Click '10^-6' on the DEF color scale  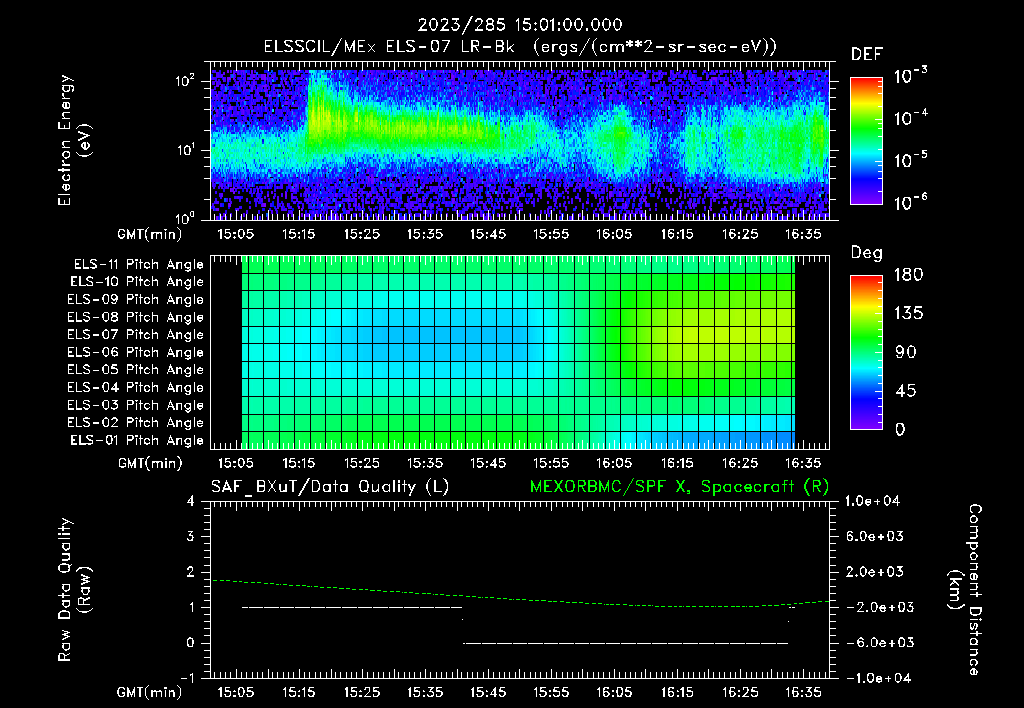tap(910, 202)
